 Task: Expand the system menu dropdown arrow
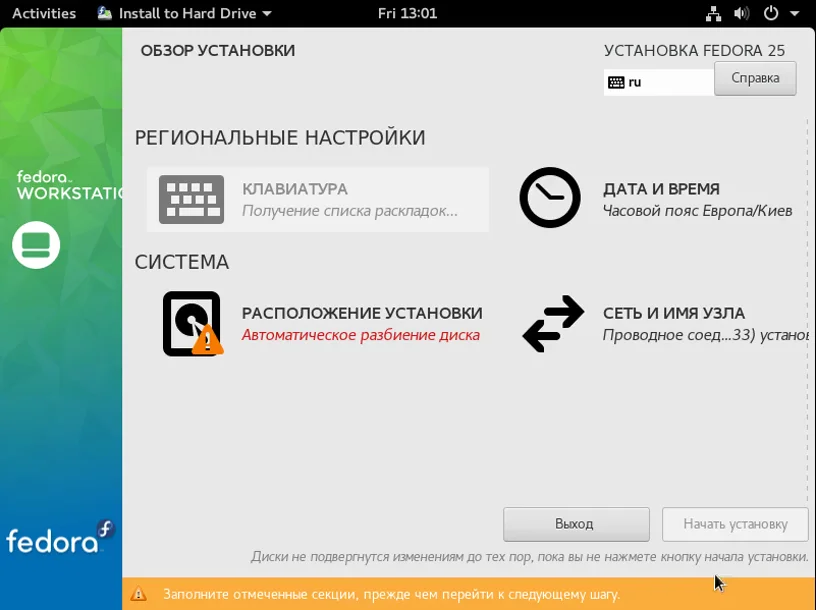click(795, 14)
